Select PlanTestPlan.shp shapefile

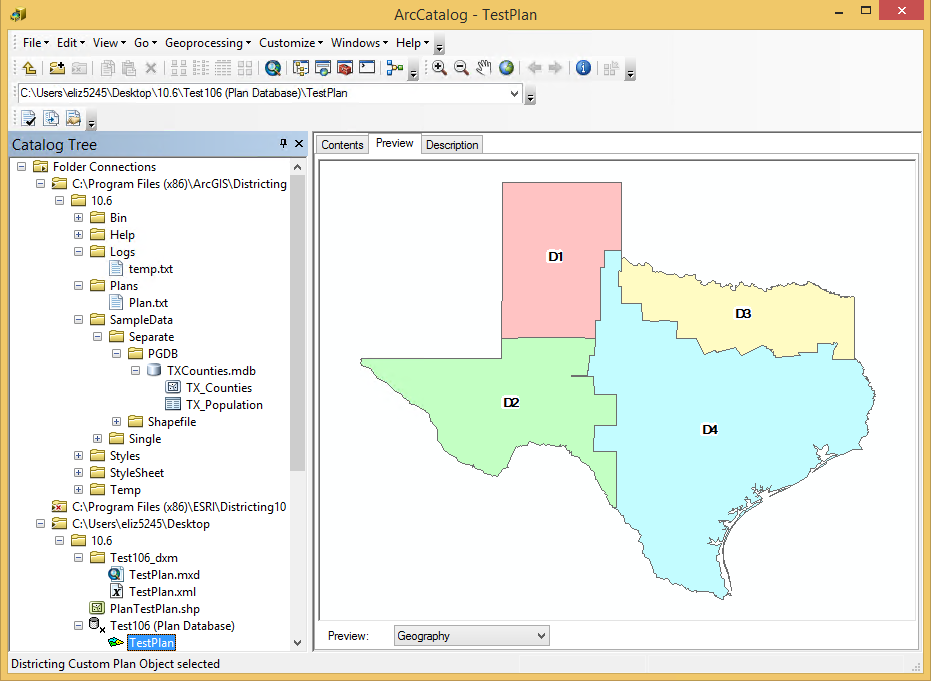(x=155, y=609)
